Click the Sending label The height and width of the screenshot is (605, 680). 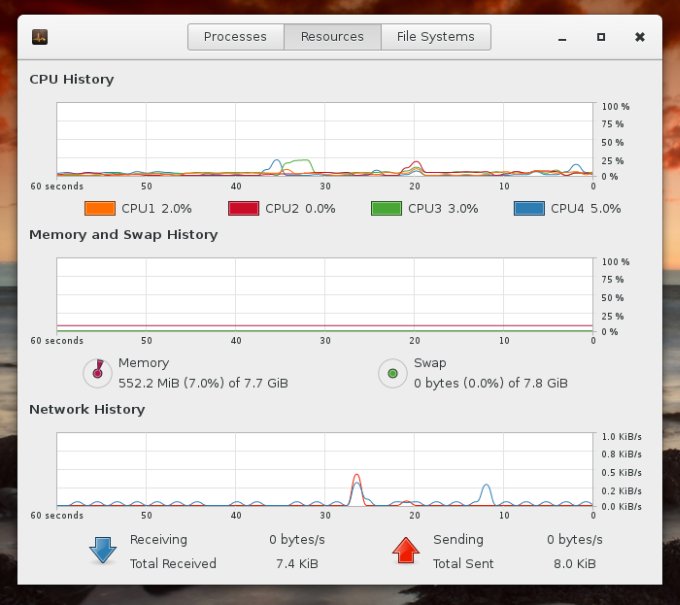tap(458, 540)
